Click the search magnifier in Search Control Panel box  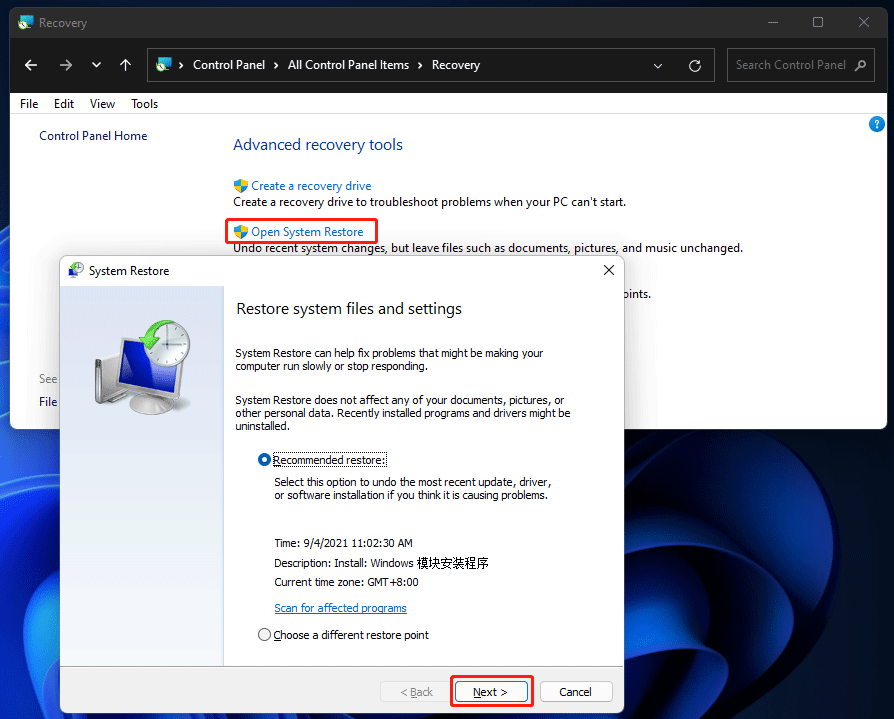(x=859, y=65)
